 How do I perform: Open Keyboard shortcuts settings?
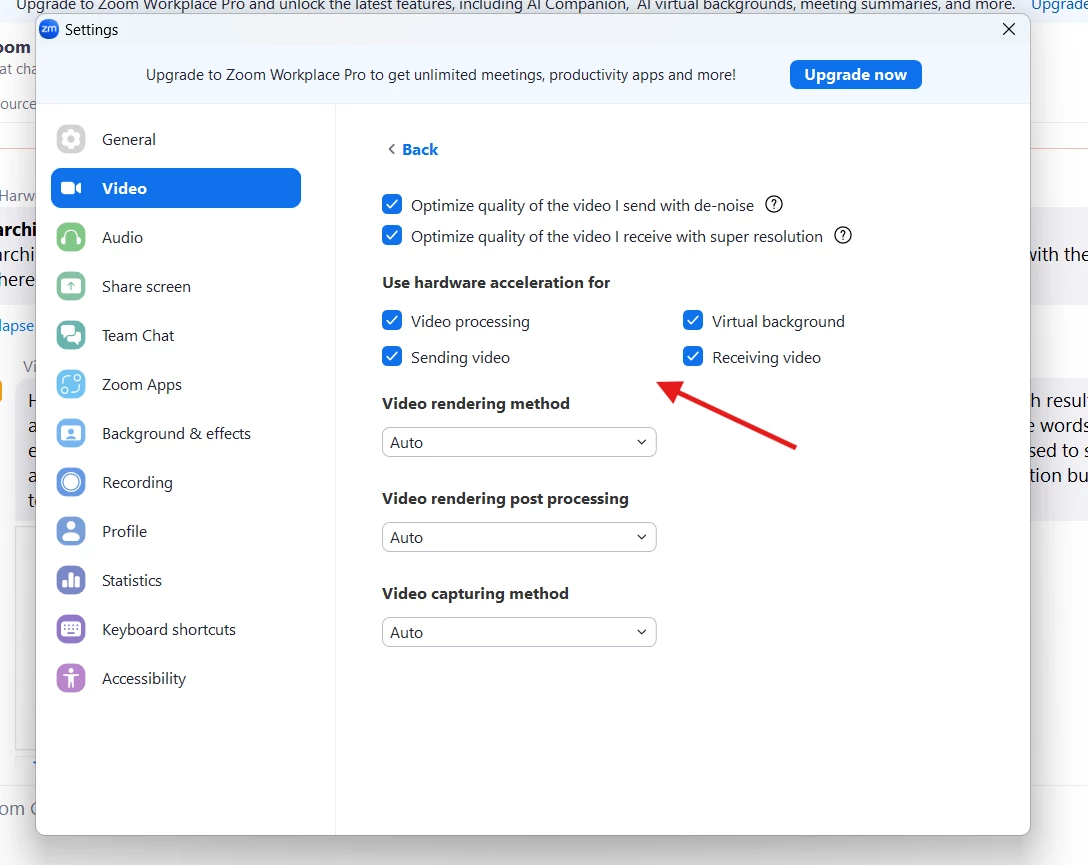(x=176, y=629)
